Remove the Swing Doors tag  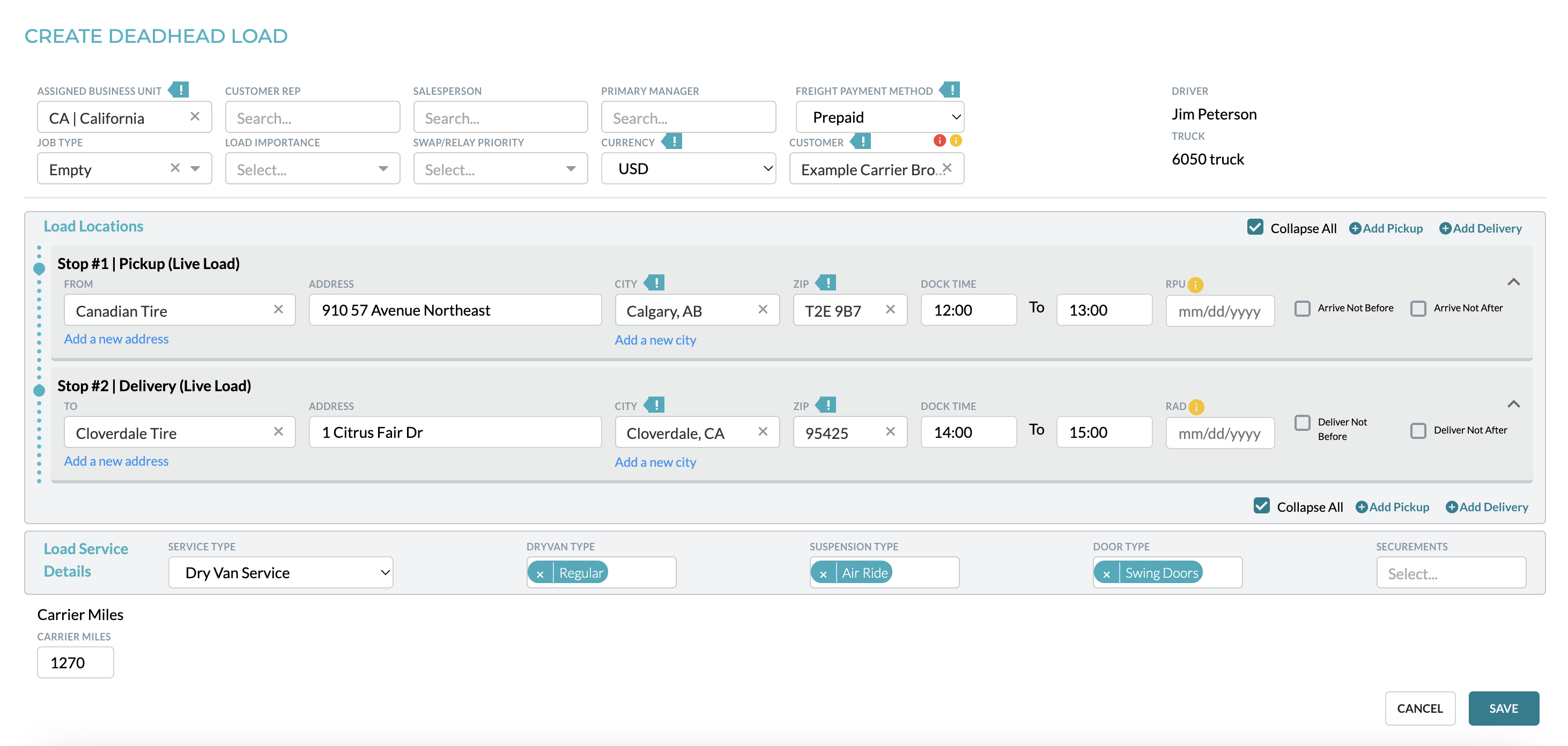[x=1106, y=573]
